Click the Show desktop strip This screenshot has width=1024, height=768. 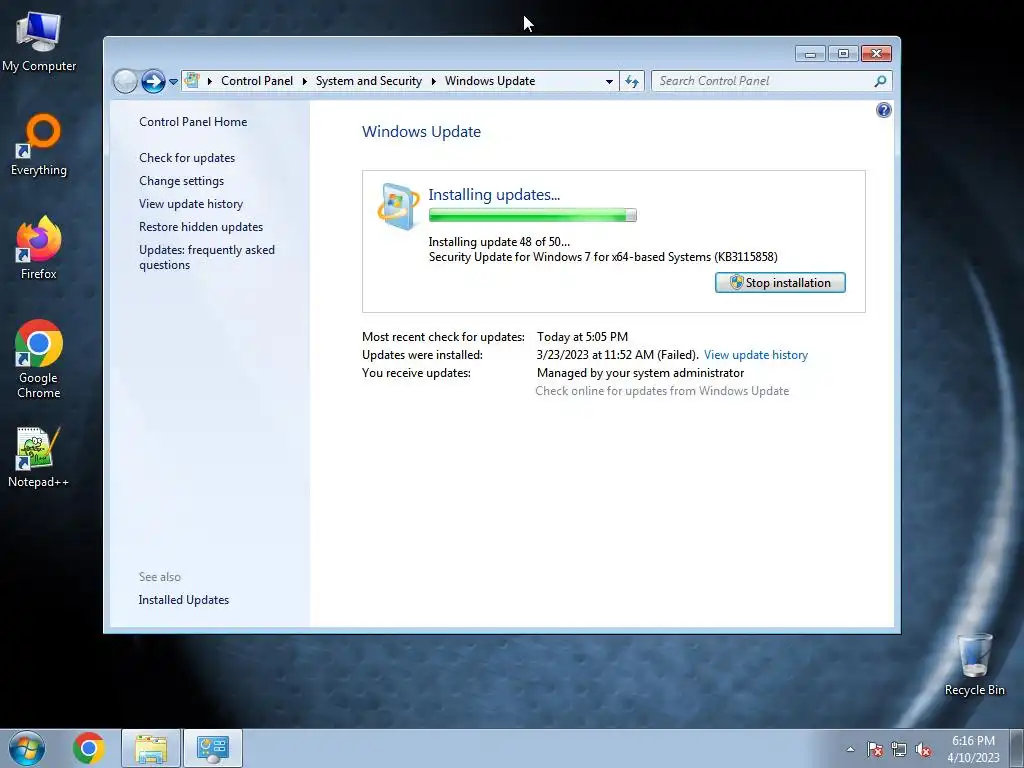tap(1017, 748)
